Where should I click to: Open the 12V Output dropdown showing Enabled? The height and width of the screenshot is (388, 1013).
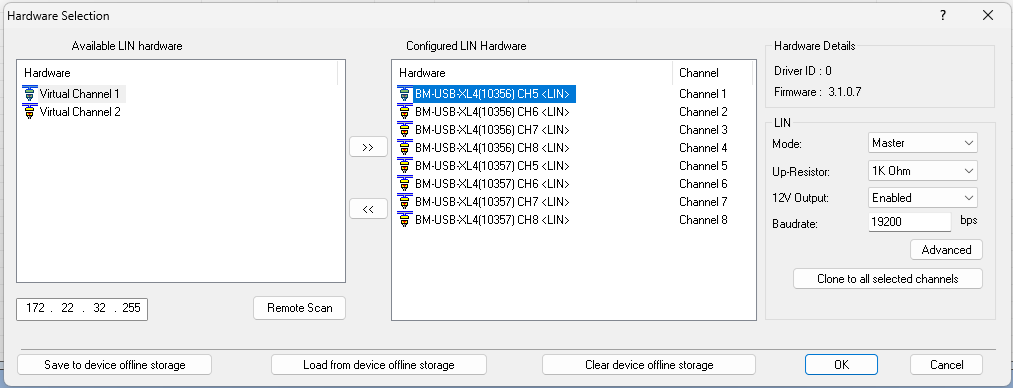click(x=923, y=198)
